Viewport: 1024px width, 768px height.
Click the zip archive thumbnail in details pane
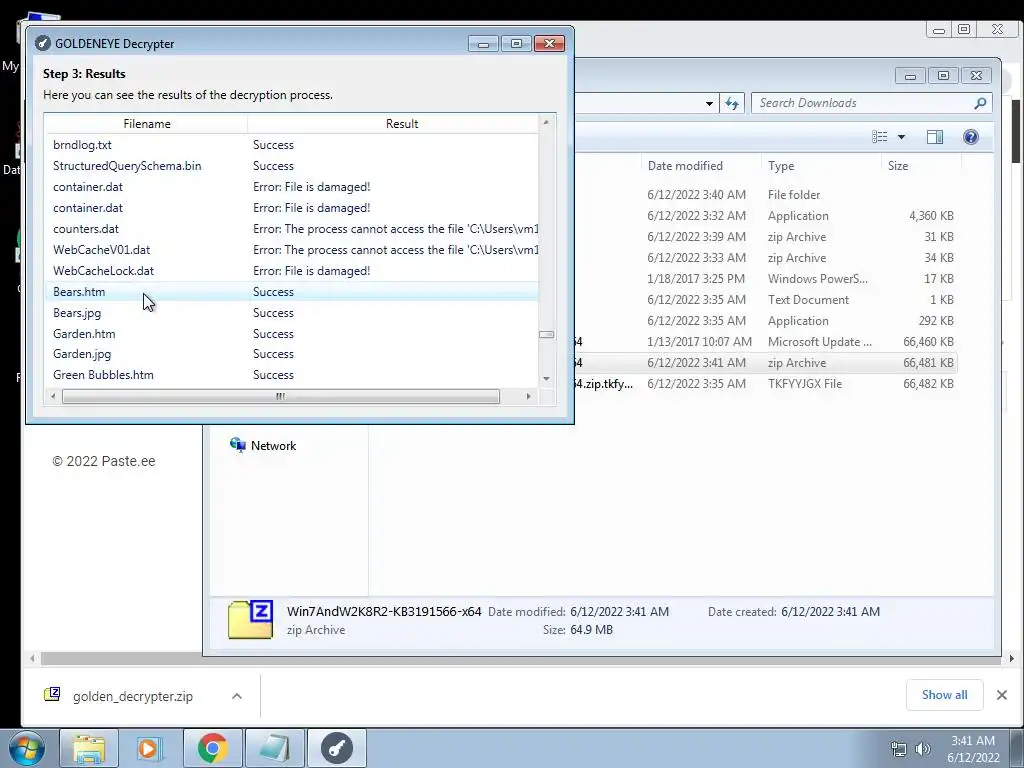tap(250, 620)
